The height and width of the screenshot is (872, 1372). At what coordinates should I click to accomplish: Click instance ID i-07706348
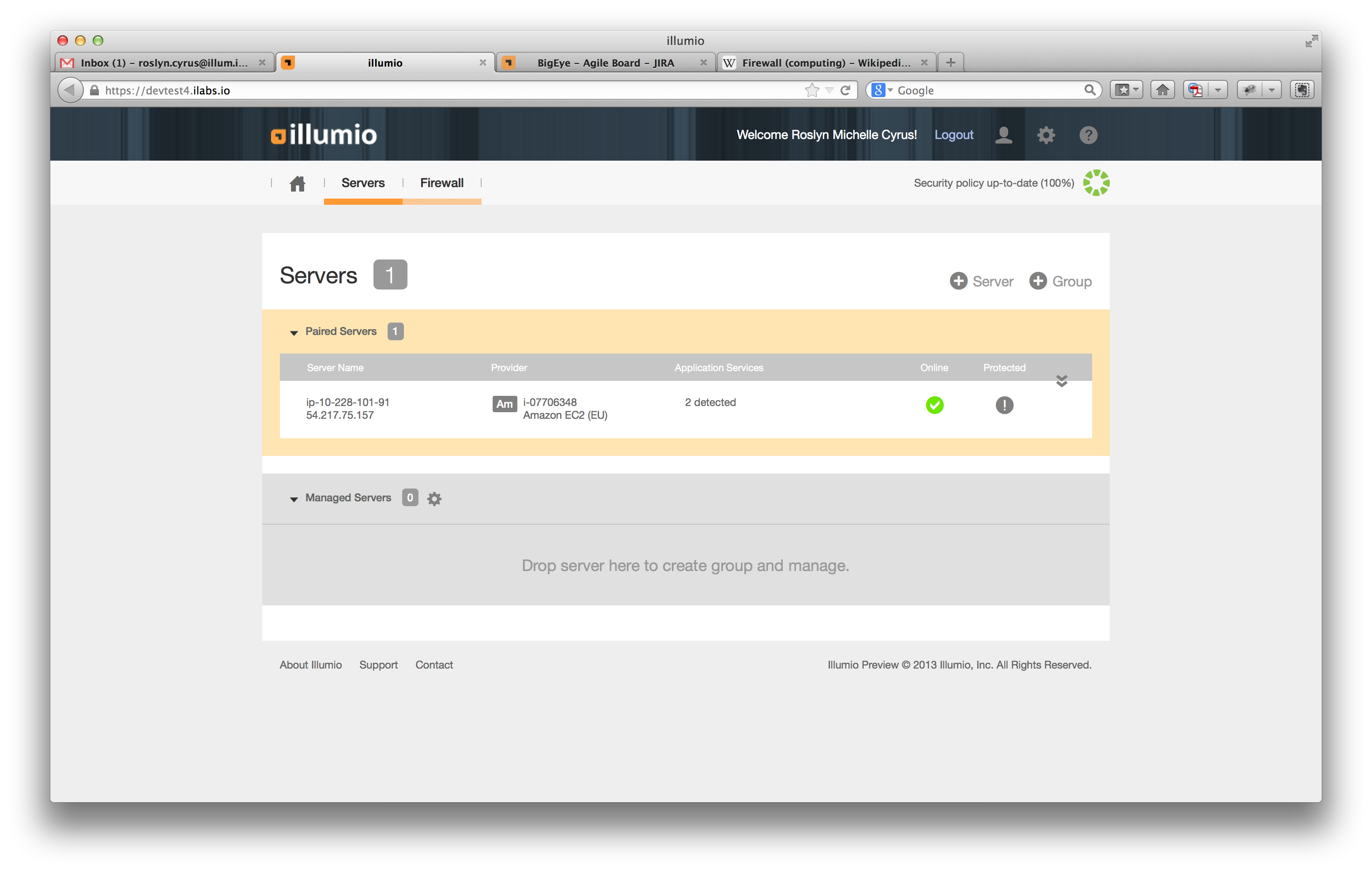tap(550, 402)
